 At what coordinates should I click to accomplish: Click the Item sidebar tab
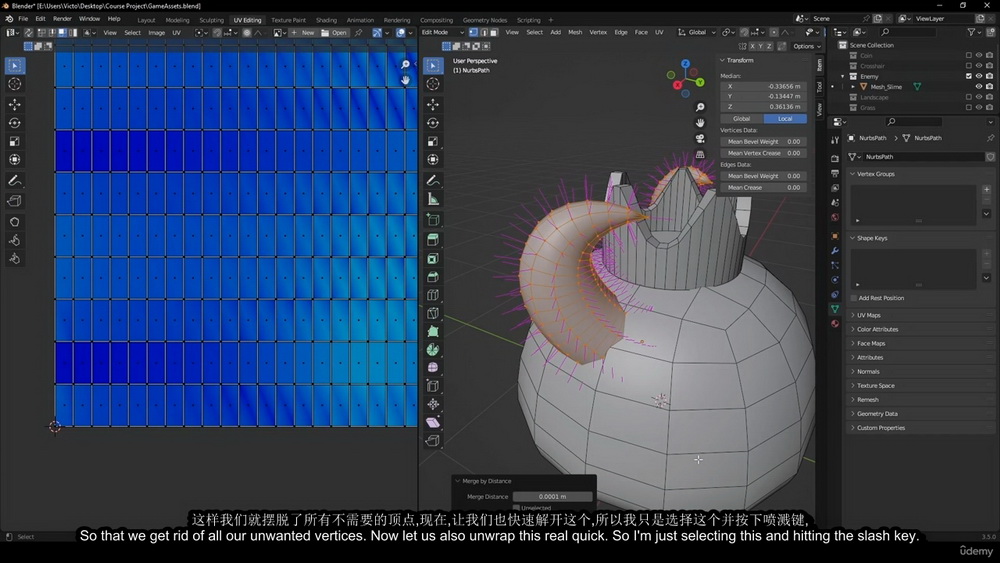pyautogui.click(x=820, y=65)
